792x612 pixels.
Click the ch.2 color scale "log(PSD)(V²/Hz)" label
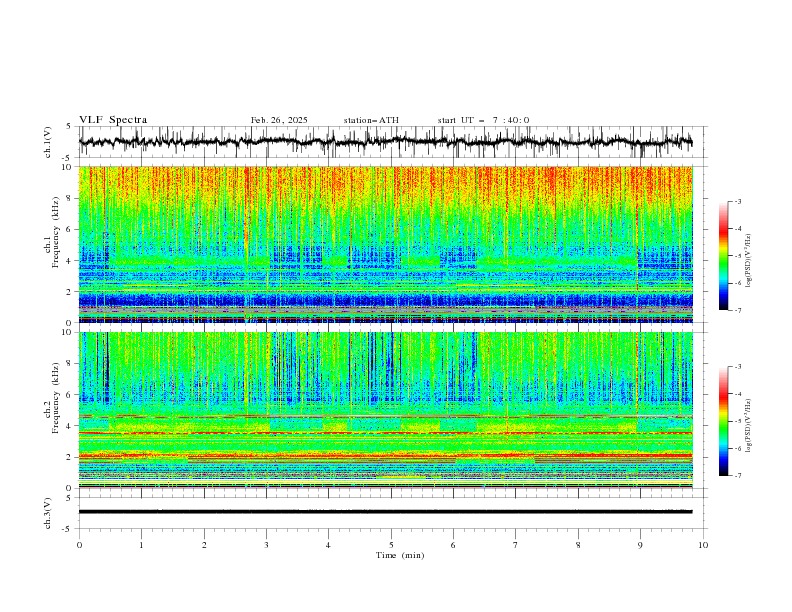(749, 426)
